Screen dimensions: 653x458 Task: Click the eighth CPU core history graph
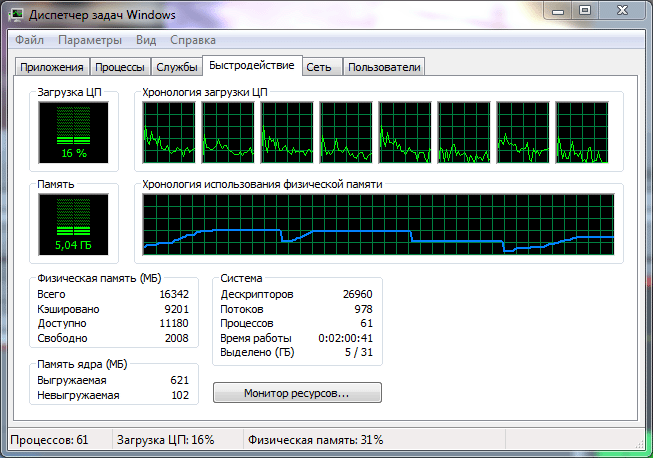pyautogui.click(x=582, y=132)
